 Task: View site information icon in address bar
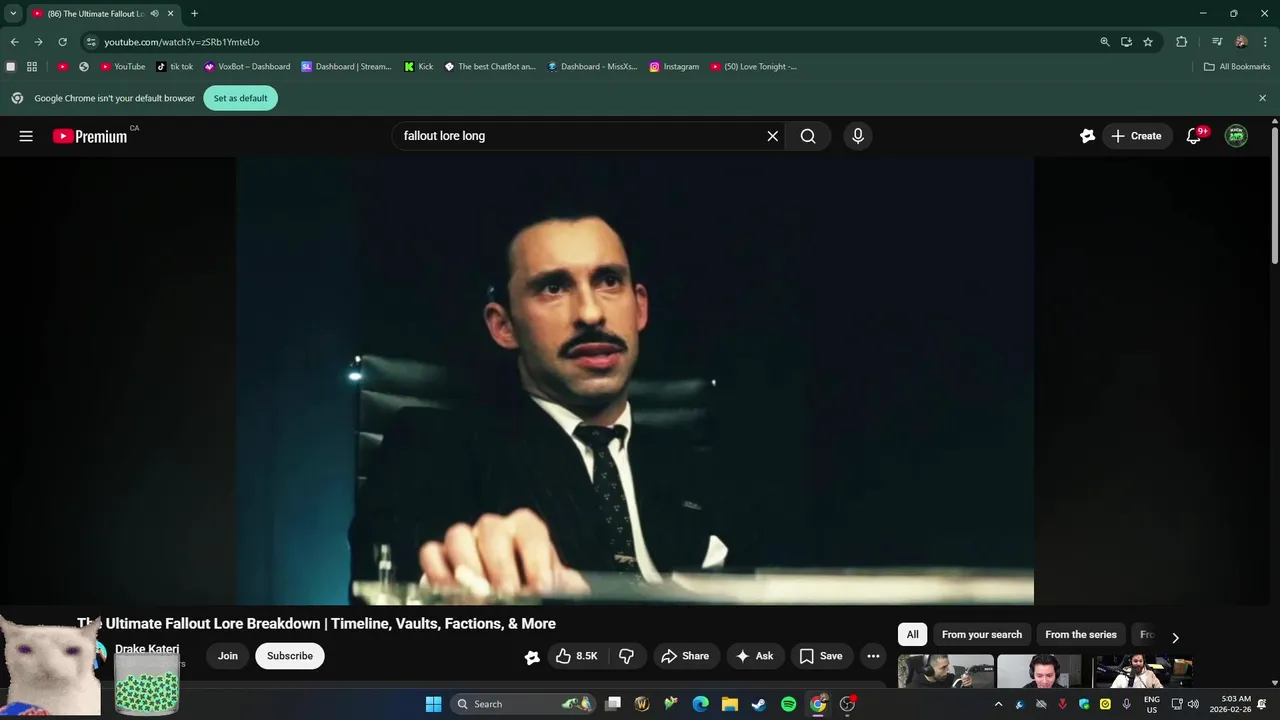[91, 42]
